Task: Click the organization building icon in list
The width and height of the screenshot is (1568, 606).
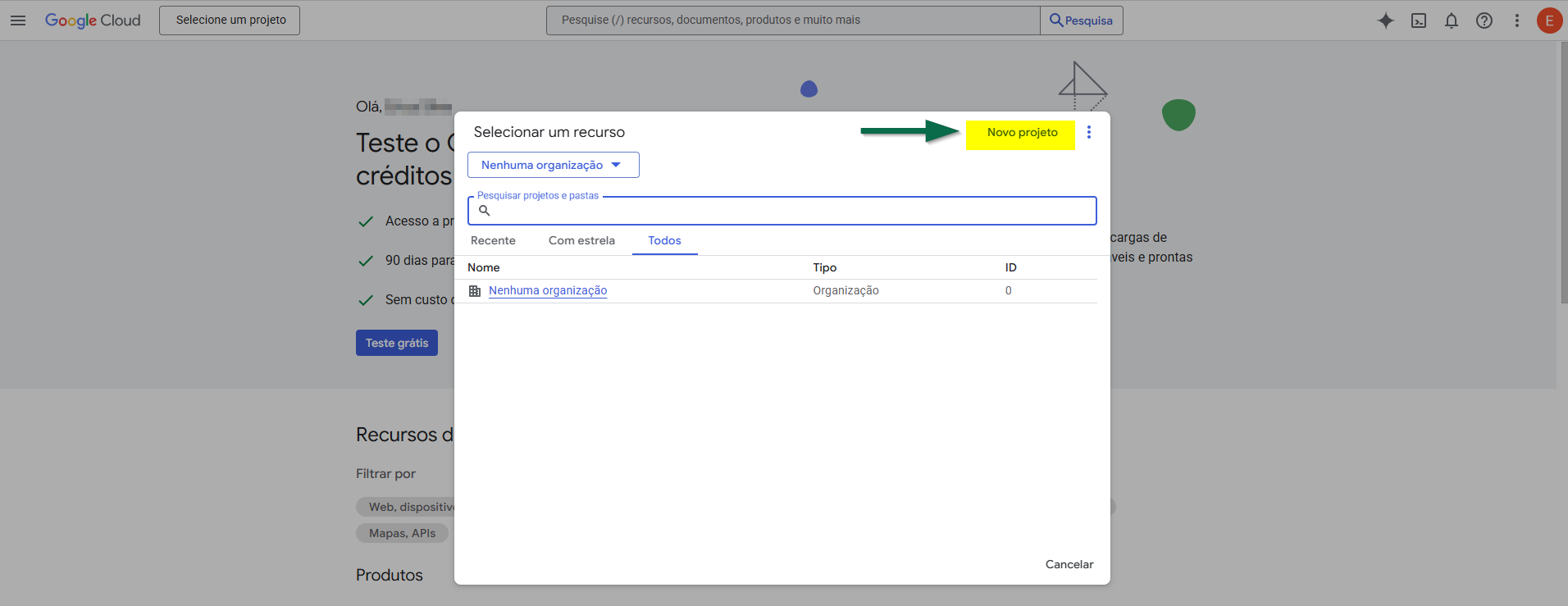Action: point(475,291)
